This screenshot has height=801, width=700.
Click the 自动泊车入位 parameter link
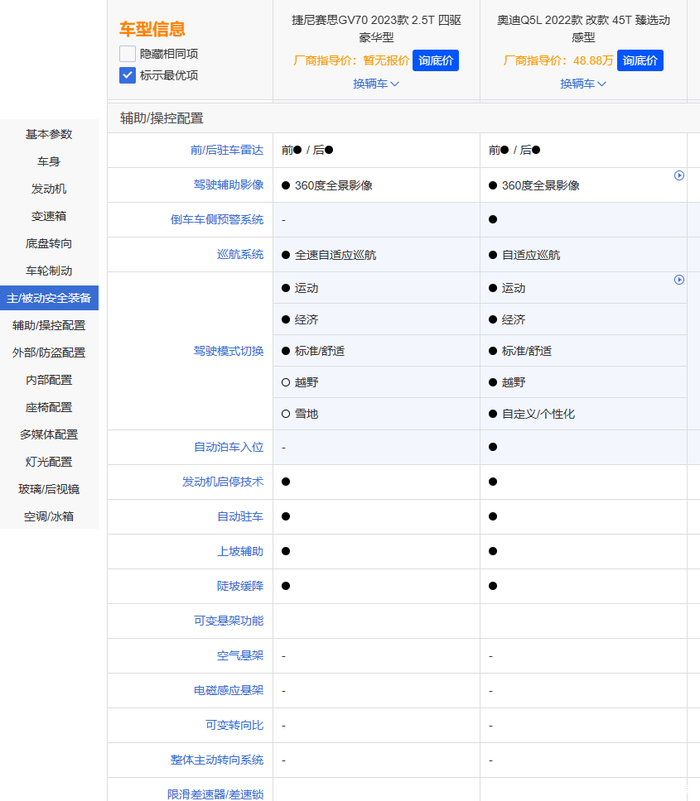pyautogui.click(x=229, y=447)
